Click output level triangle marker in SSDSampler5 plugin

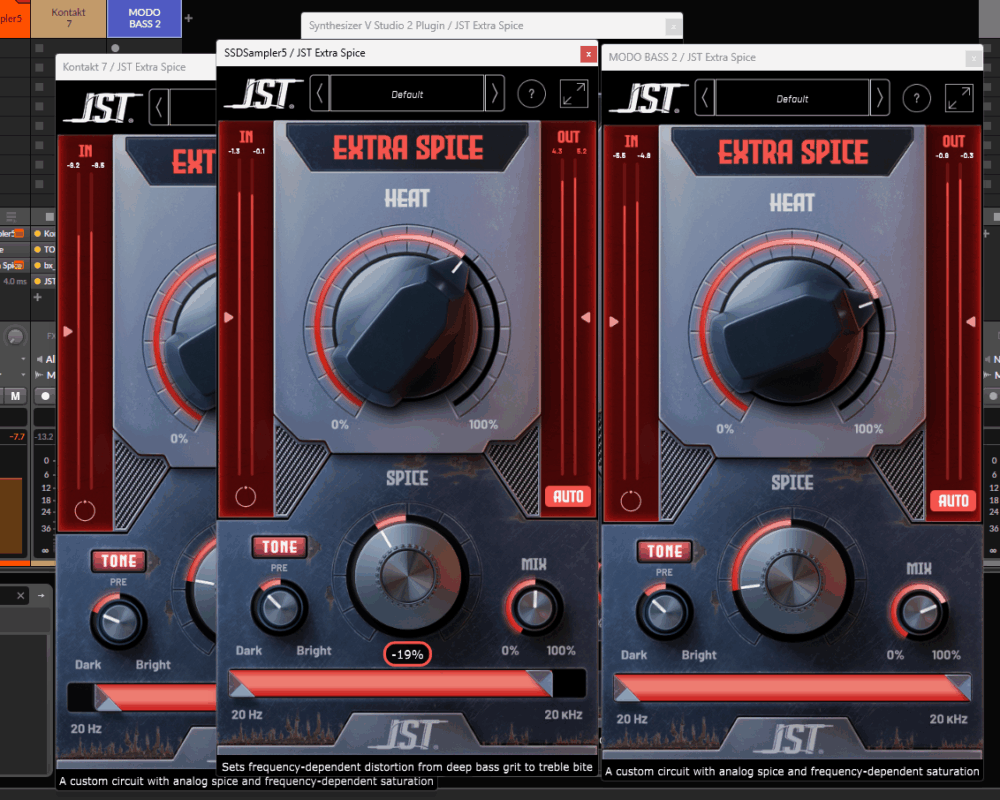coord(585,317)
